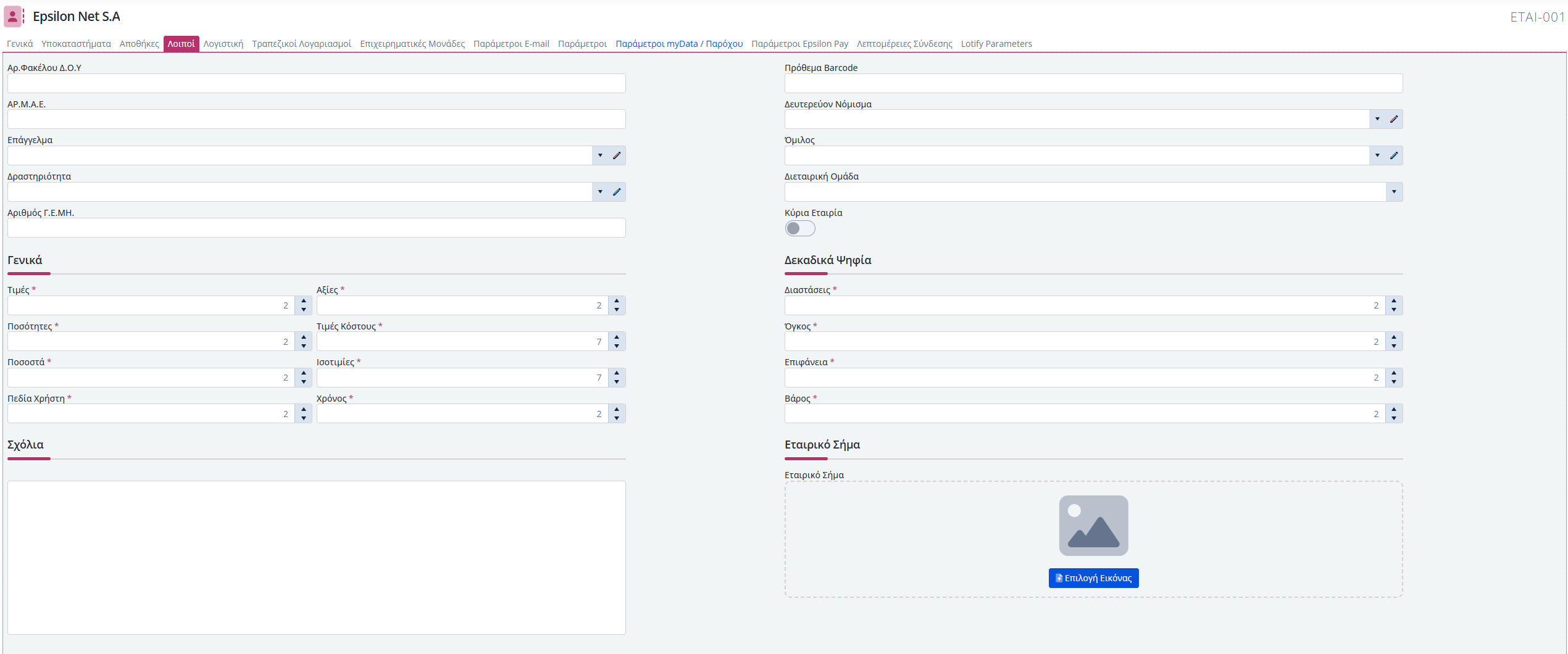Increase Αξίες decimals with up arrow

pos(617,301)
